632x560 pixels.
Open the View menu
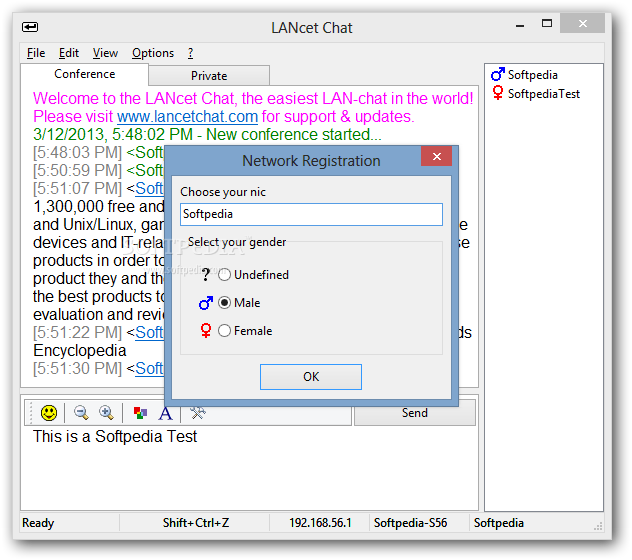click(x=105, y=53)
